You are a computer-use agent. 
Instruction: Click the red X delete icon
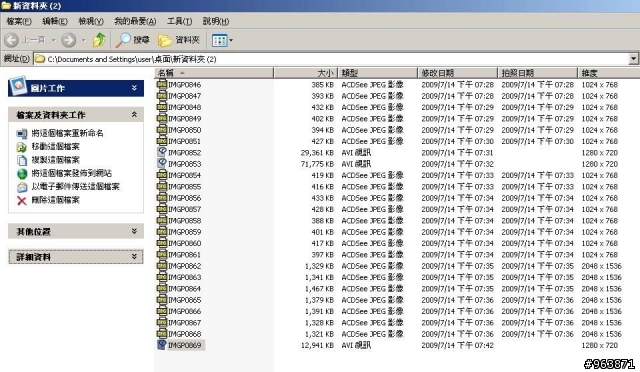click(22, 200)
